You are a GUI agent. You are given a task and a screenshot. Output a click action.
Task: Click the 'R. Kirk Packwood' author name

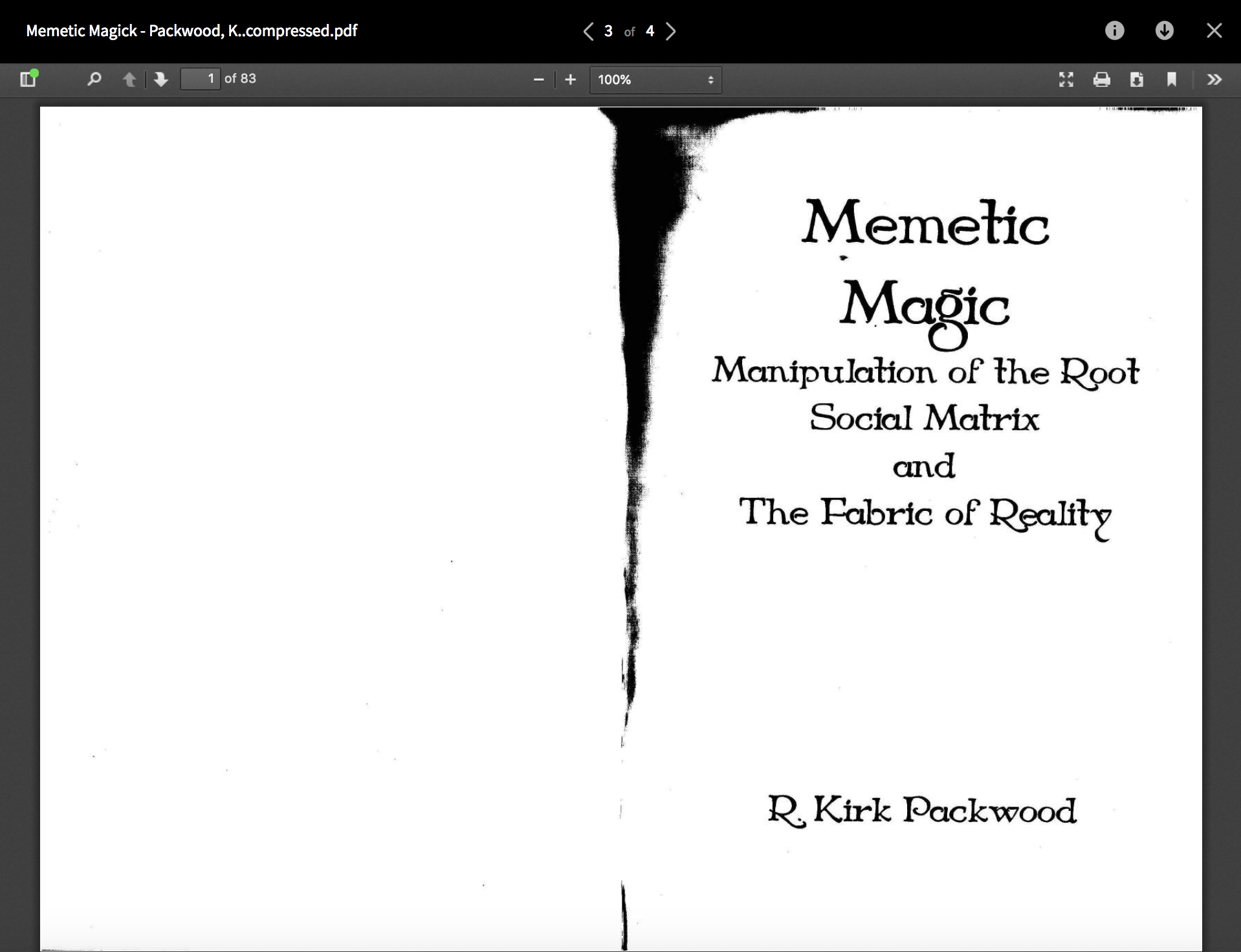point(922,810)
